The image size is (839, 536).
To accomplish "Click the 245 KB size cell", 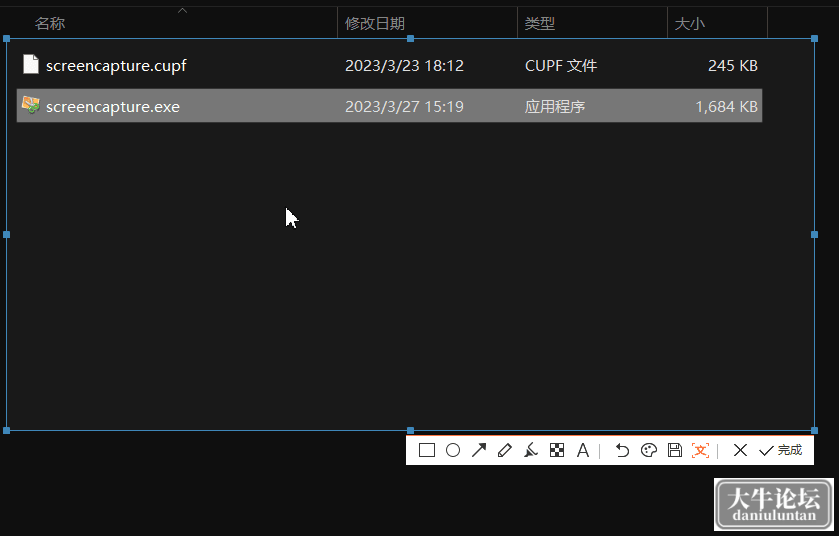I will click(x=733, y=66).
